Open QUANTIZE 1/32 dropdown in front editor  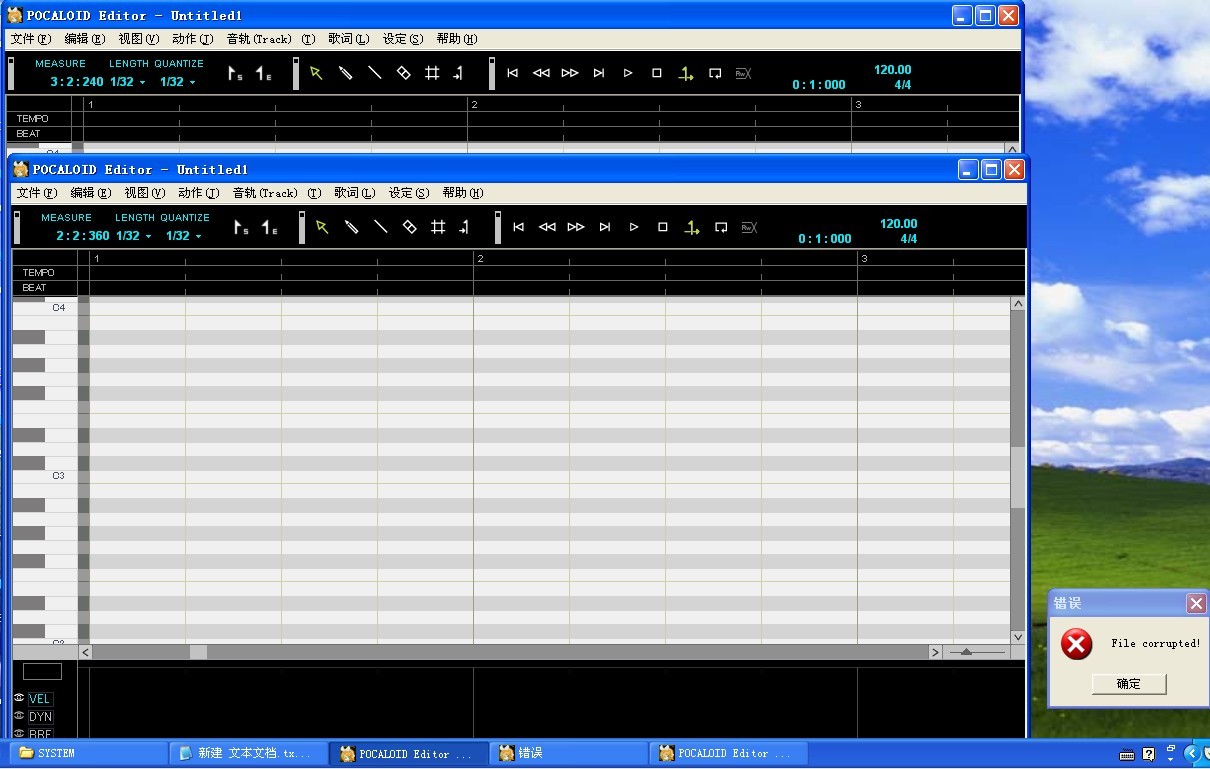coord(184,236)
